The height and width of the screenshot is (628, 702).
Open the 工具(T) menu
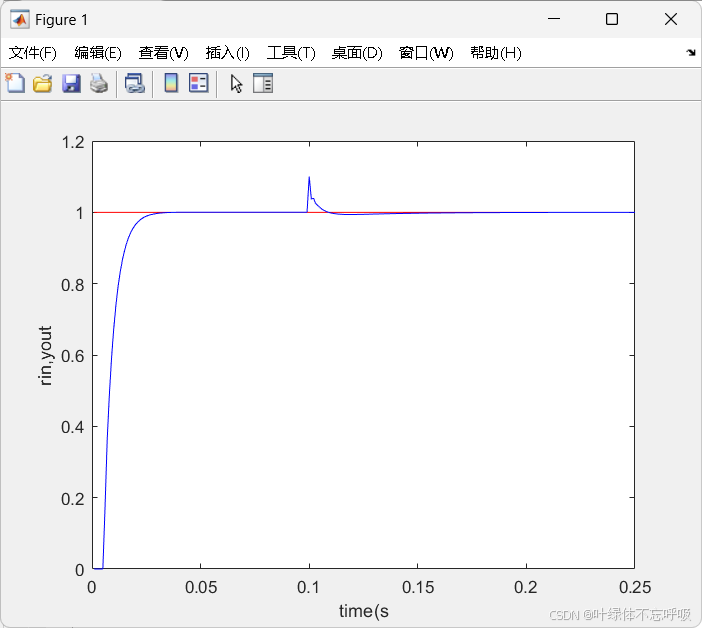291,53
